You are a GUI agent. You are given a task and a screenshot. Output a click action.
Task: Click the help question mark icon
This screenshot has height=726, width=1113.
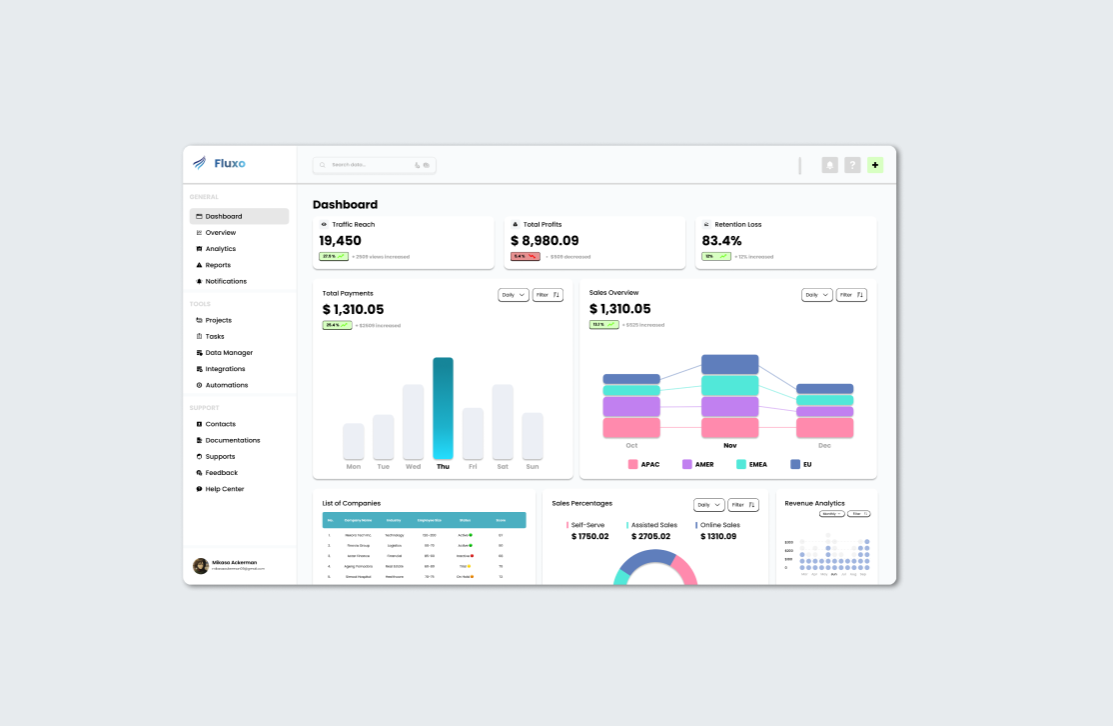851,165
